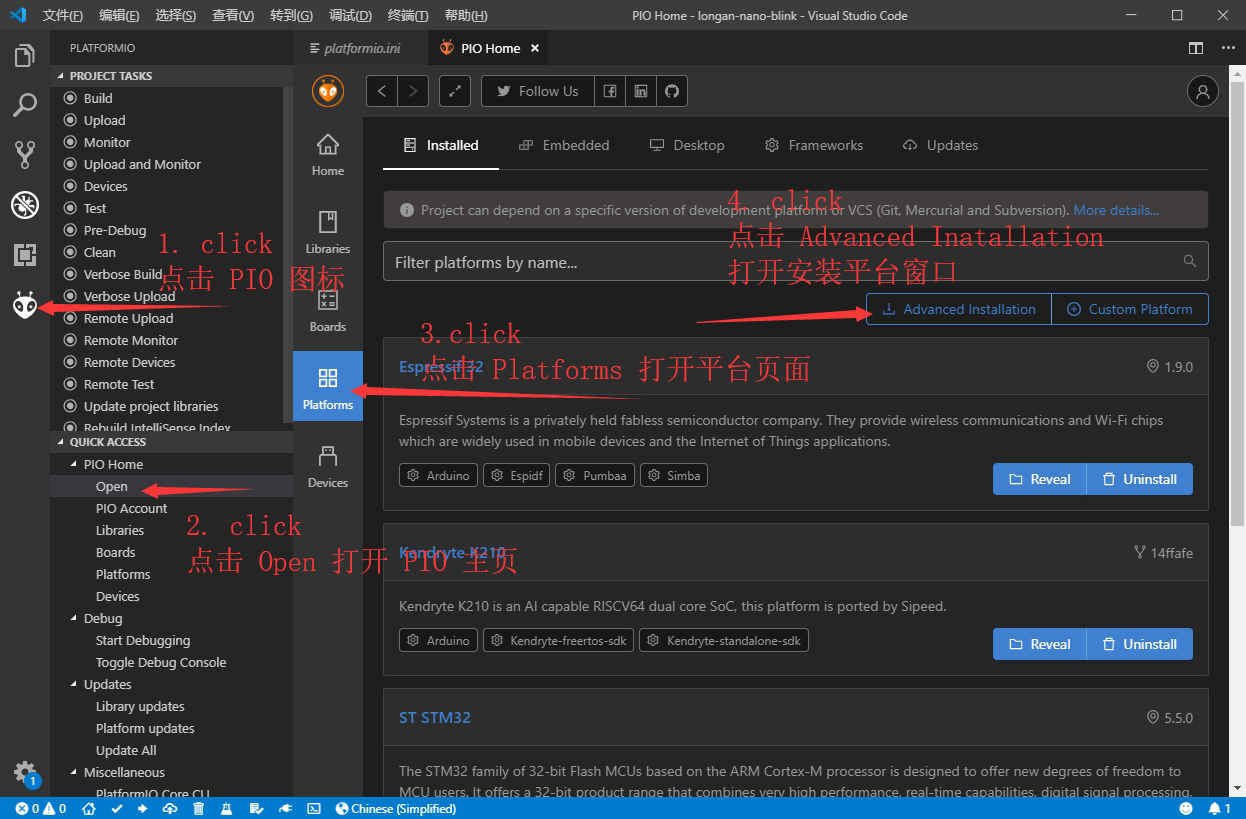
Task: Open the PIO Home sidebar item
Action: [x=328, y=155]
